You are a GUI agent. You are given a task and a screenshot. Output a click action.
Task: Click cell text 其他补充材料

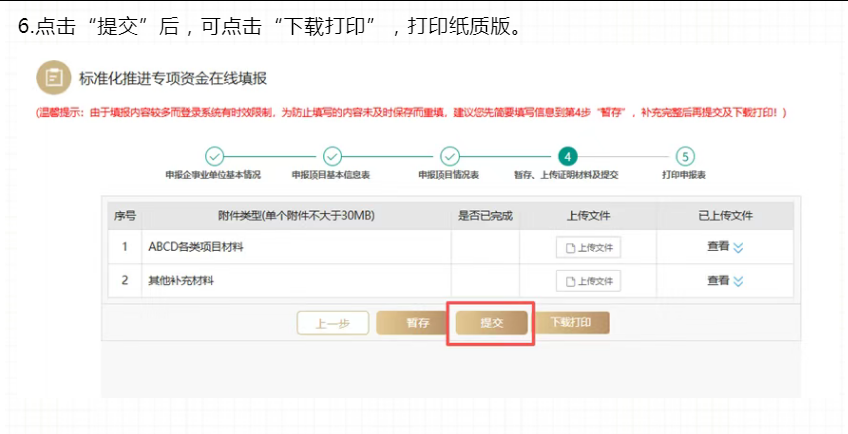(181, 281)
